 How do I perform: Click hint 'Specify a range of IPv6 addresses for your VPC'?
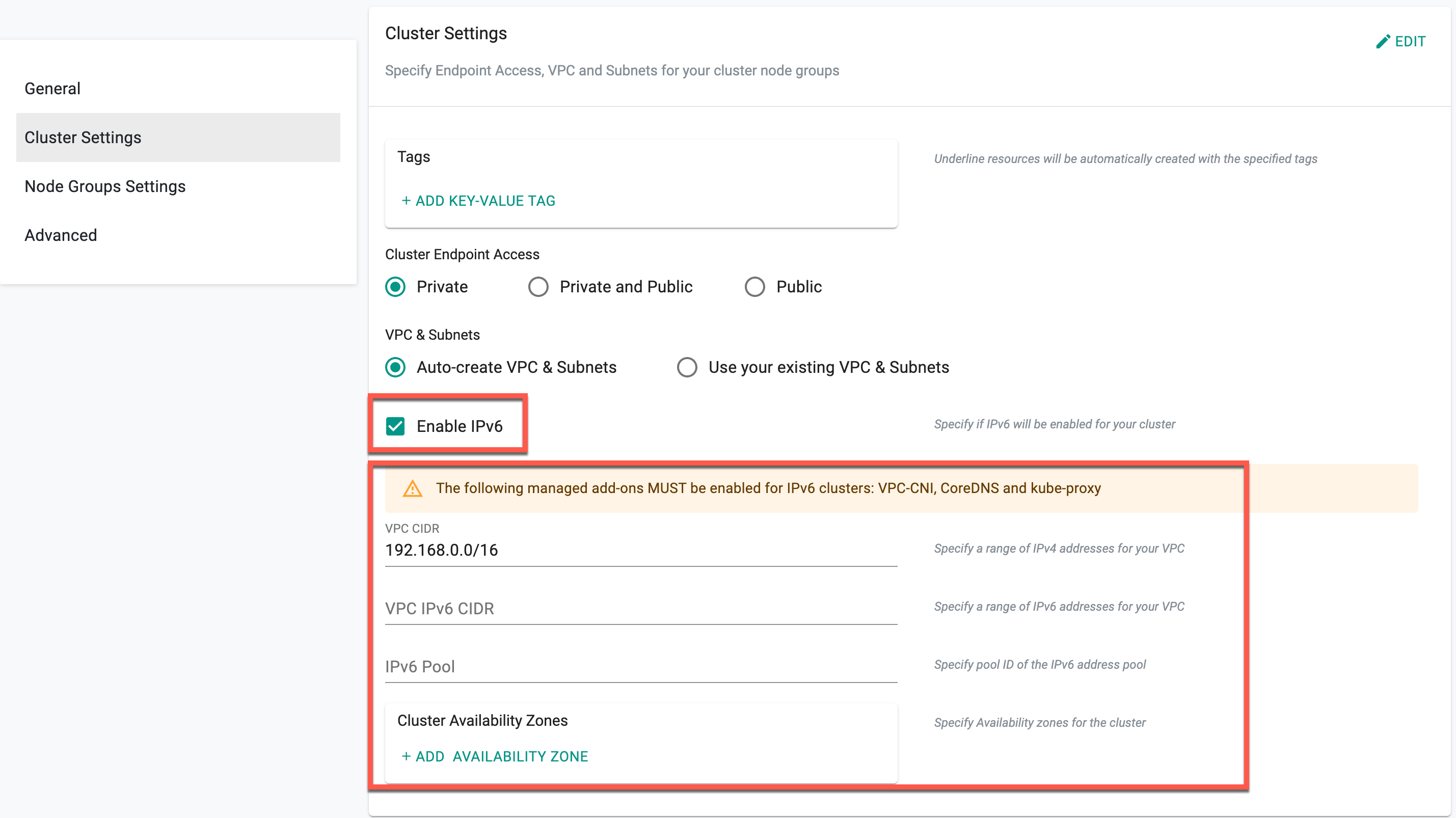pyautogui.click(x=1059, y=607)
